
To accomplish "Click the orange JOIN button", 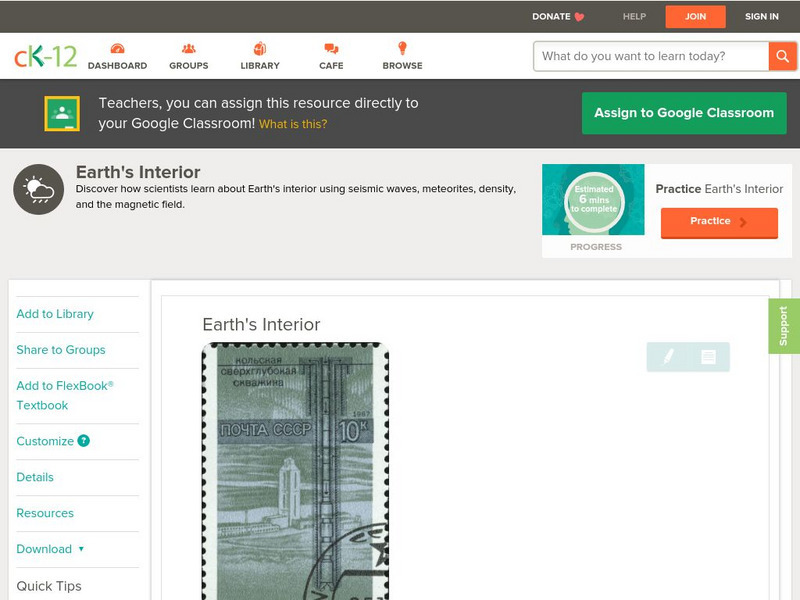I will coord(695,17).
